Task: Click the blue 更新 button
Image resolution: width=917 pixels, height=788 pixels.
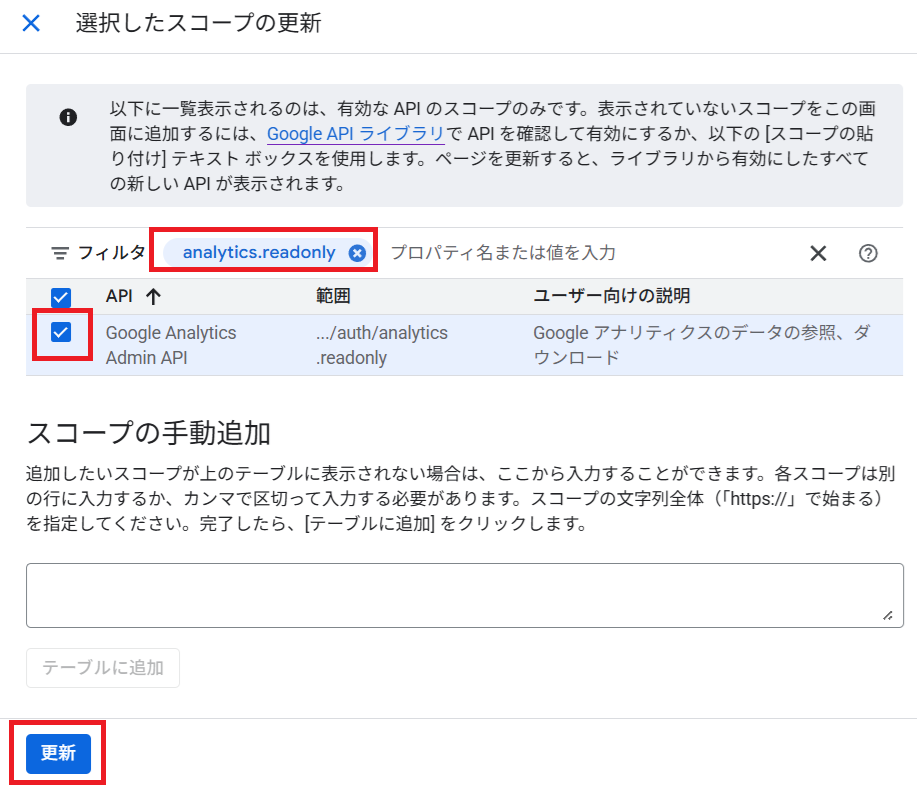Action: tap(58, 753)
